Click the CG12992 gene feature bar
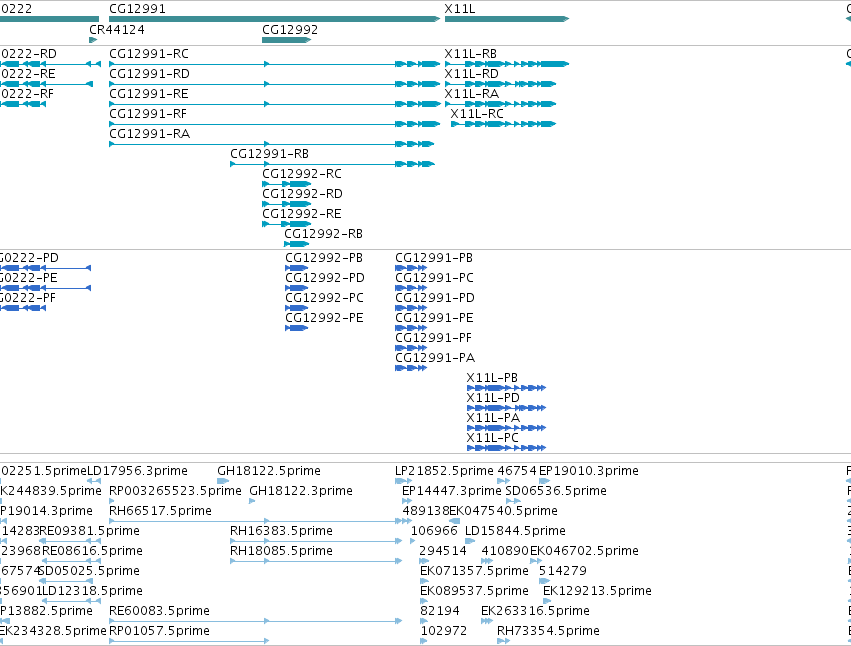 coord(287,40)
